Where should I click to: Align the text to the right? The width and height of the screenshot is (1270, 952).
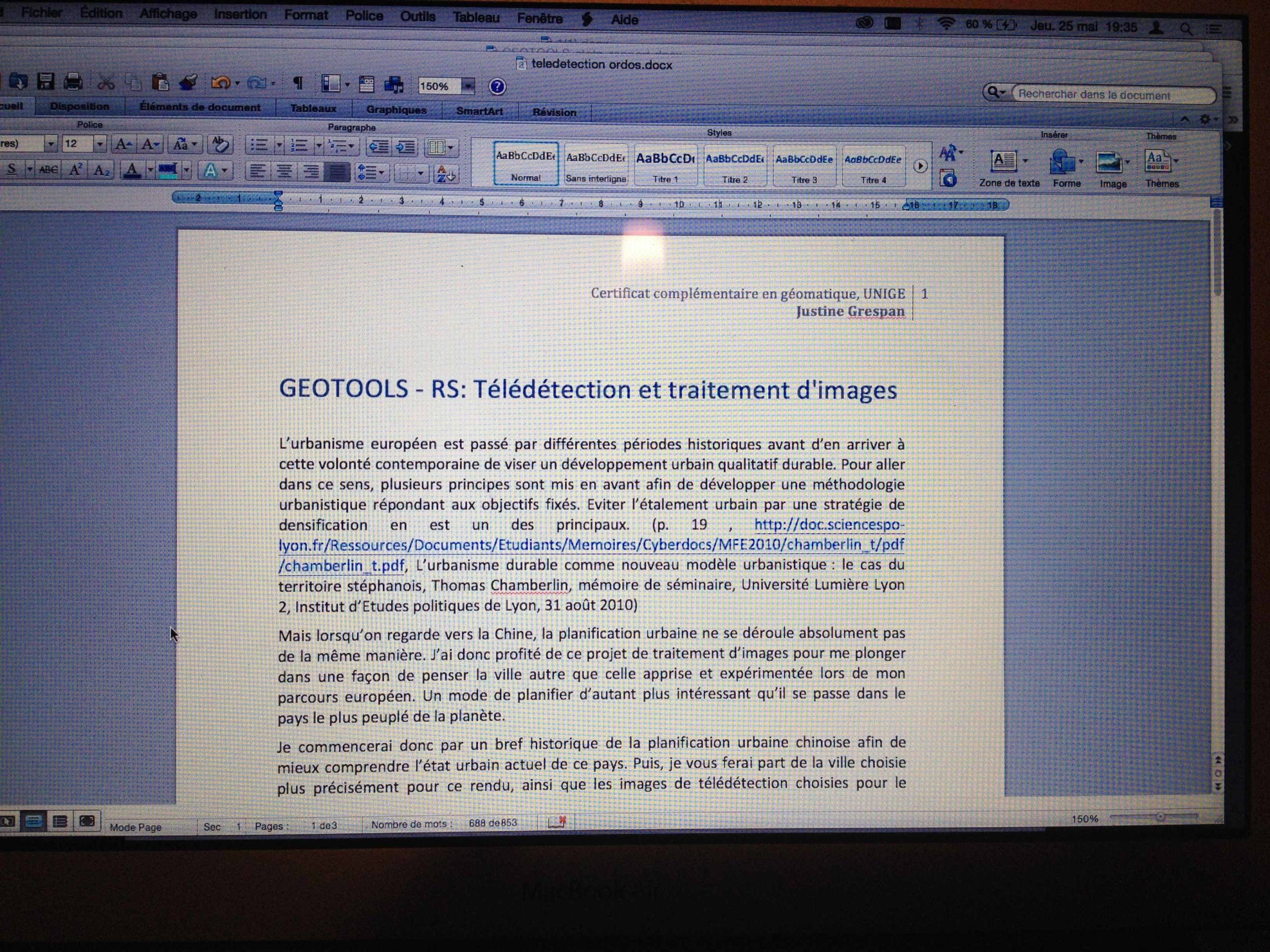tap(311, 172)
